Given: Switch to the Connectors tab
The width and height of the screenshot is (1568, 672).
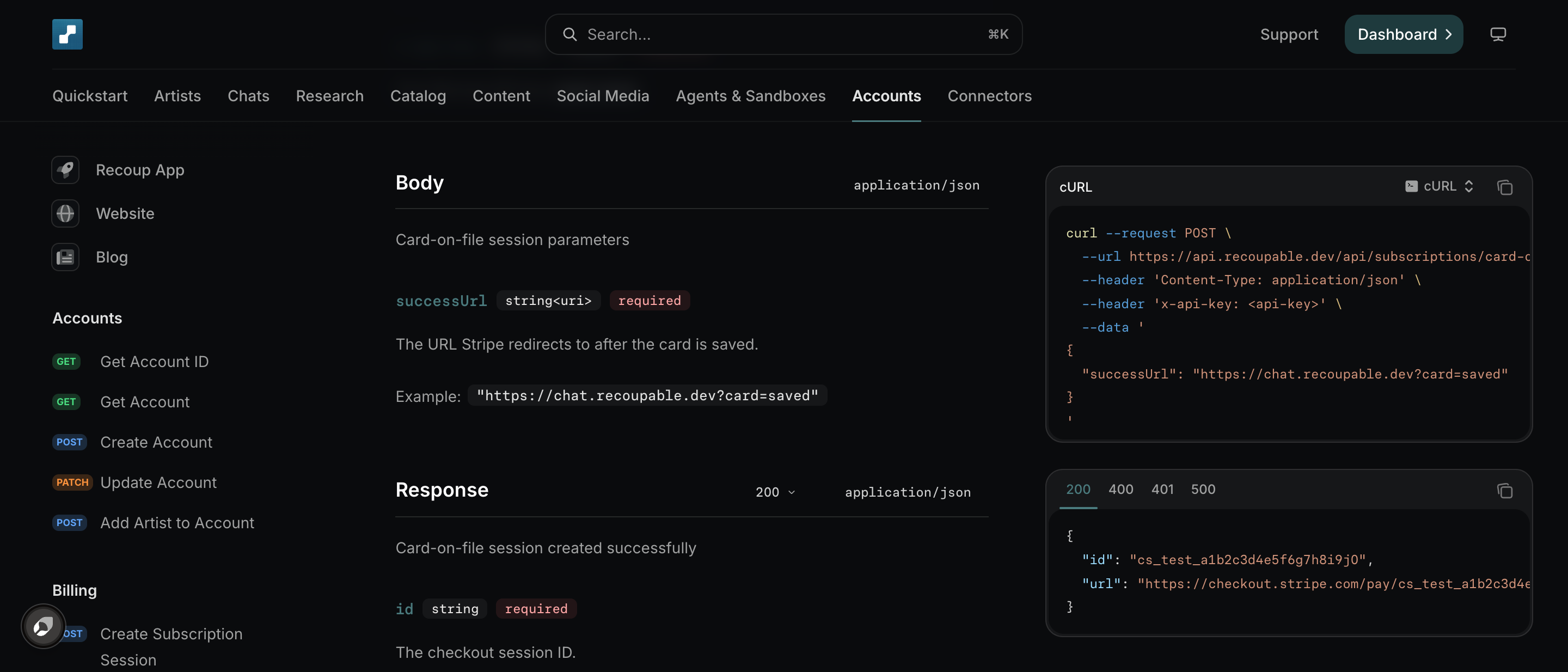Looking at the screenshot, I should tap(989, 96).
